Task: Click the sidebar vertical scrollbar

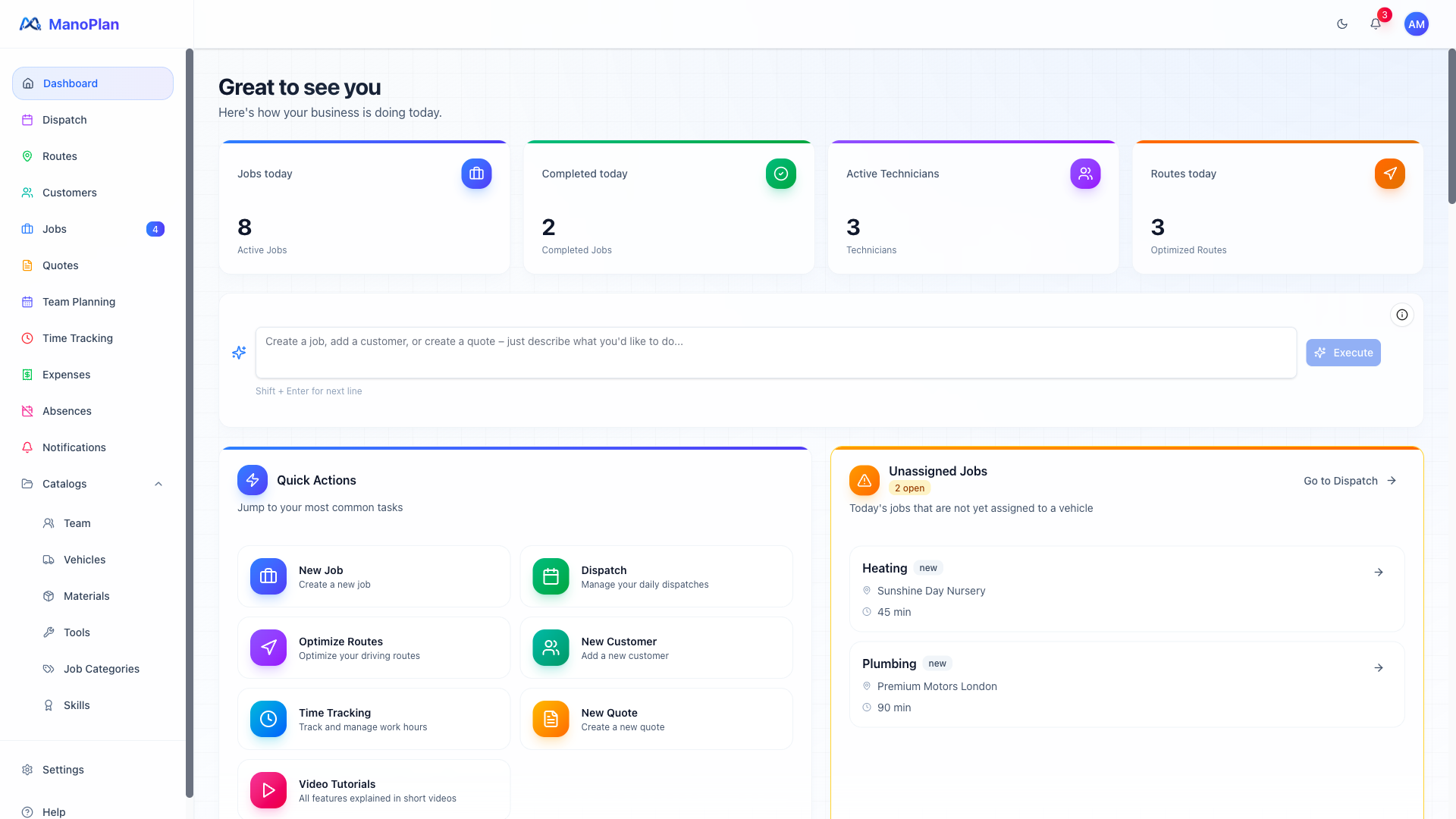Action: point(190,423)
